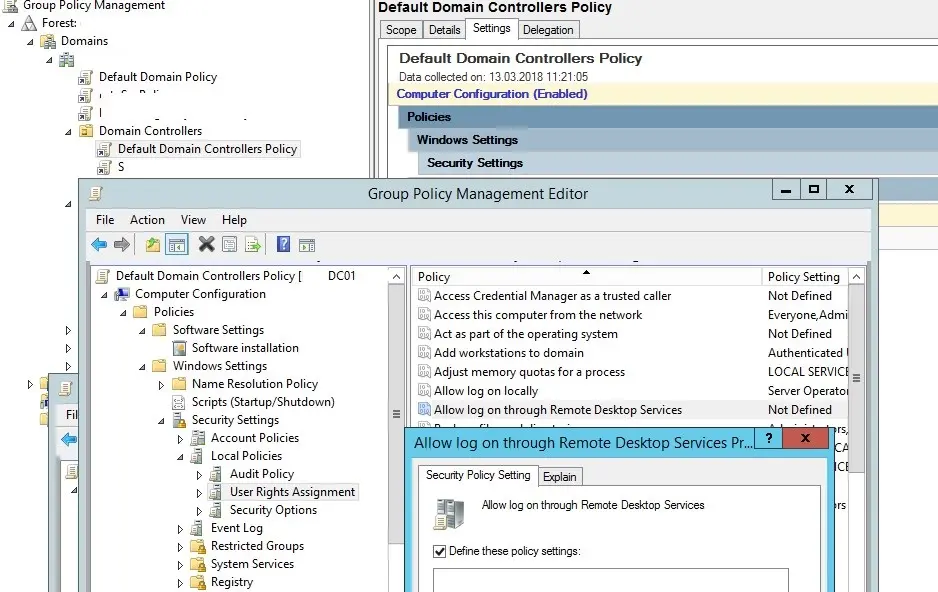Click the Properties toolbar icon
Image resolution: width=938 pixels, height=592 pixels.
pos(230,244)
